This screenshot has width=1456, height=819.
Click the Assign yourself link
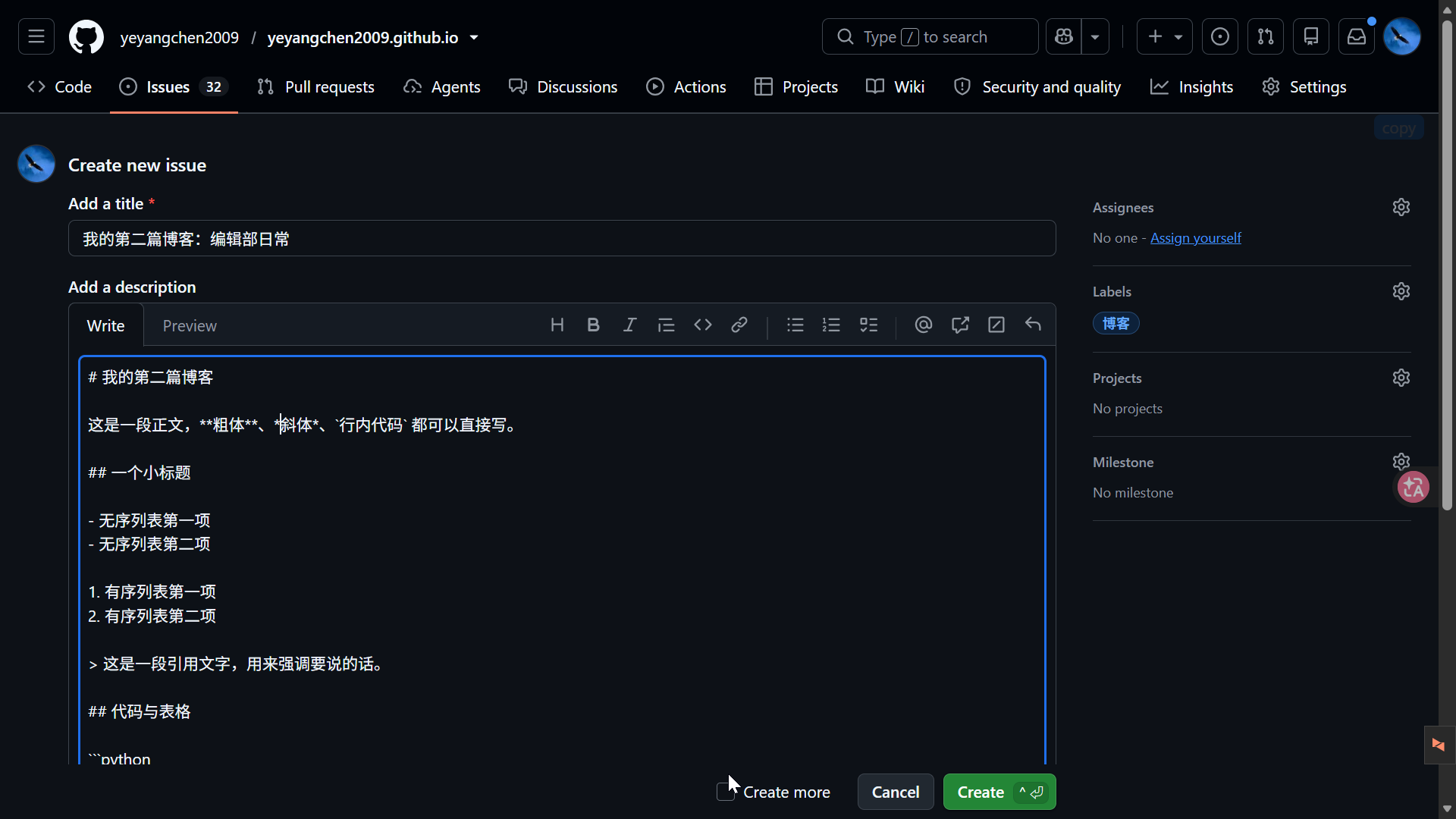[1196, 238]
